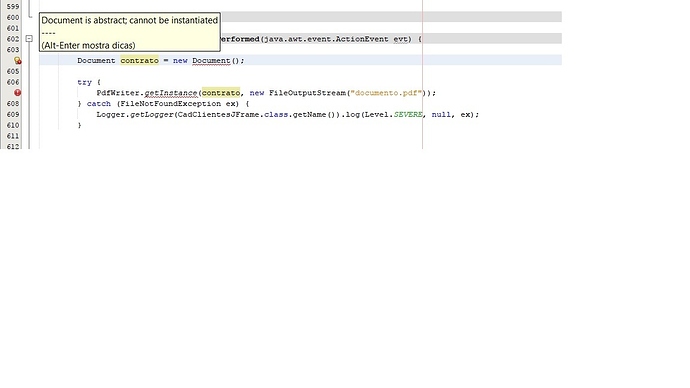Image resolution: width=690 pixels, height=388 pixels.
Task: Click the Logger.getLogger call
Action: (x=135, y=114)
